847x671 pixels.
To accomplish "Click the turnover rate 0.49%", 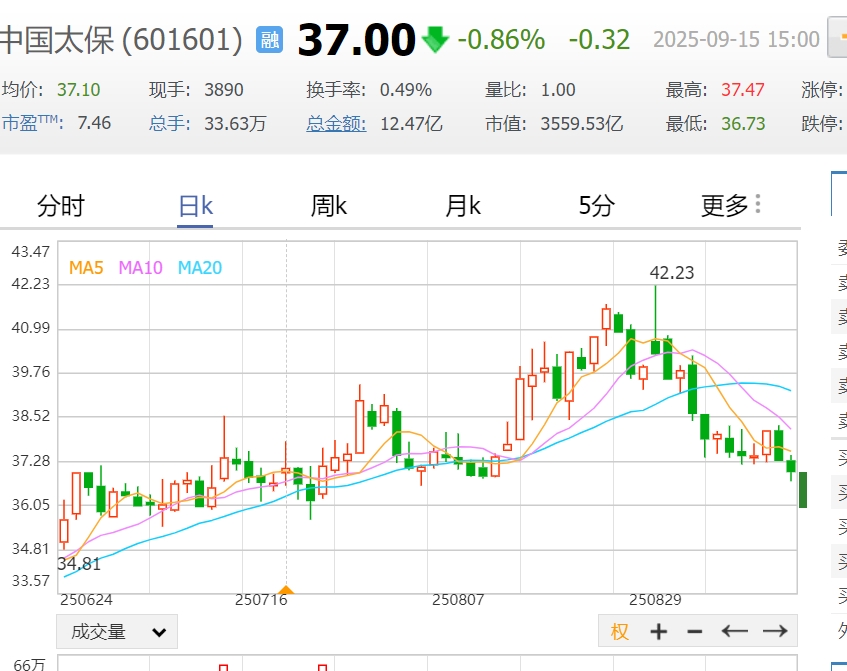I will coord(406,90).
